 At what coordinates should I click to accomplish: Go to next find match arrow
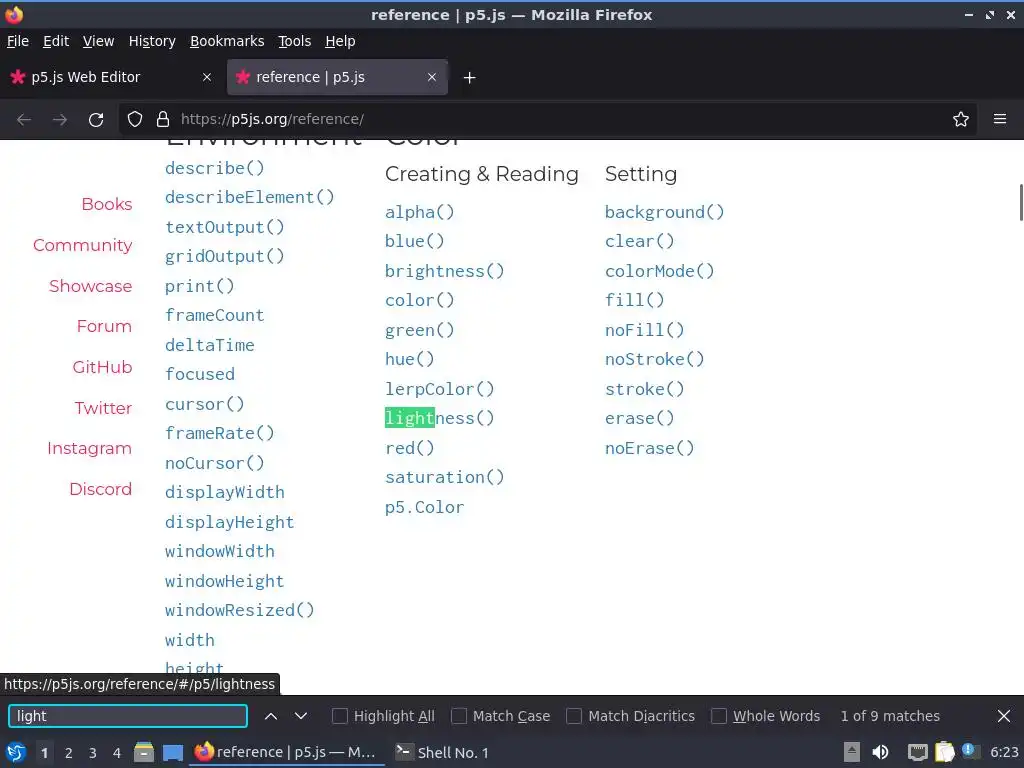click(300, 716)
